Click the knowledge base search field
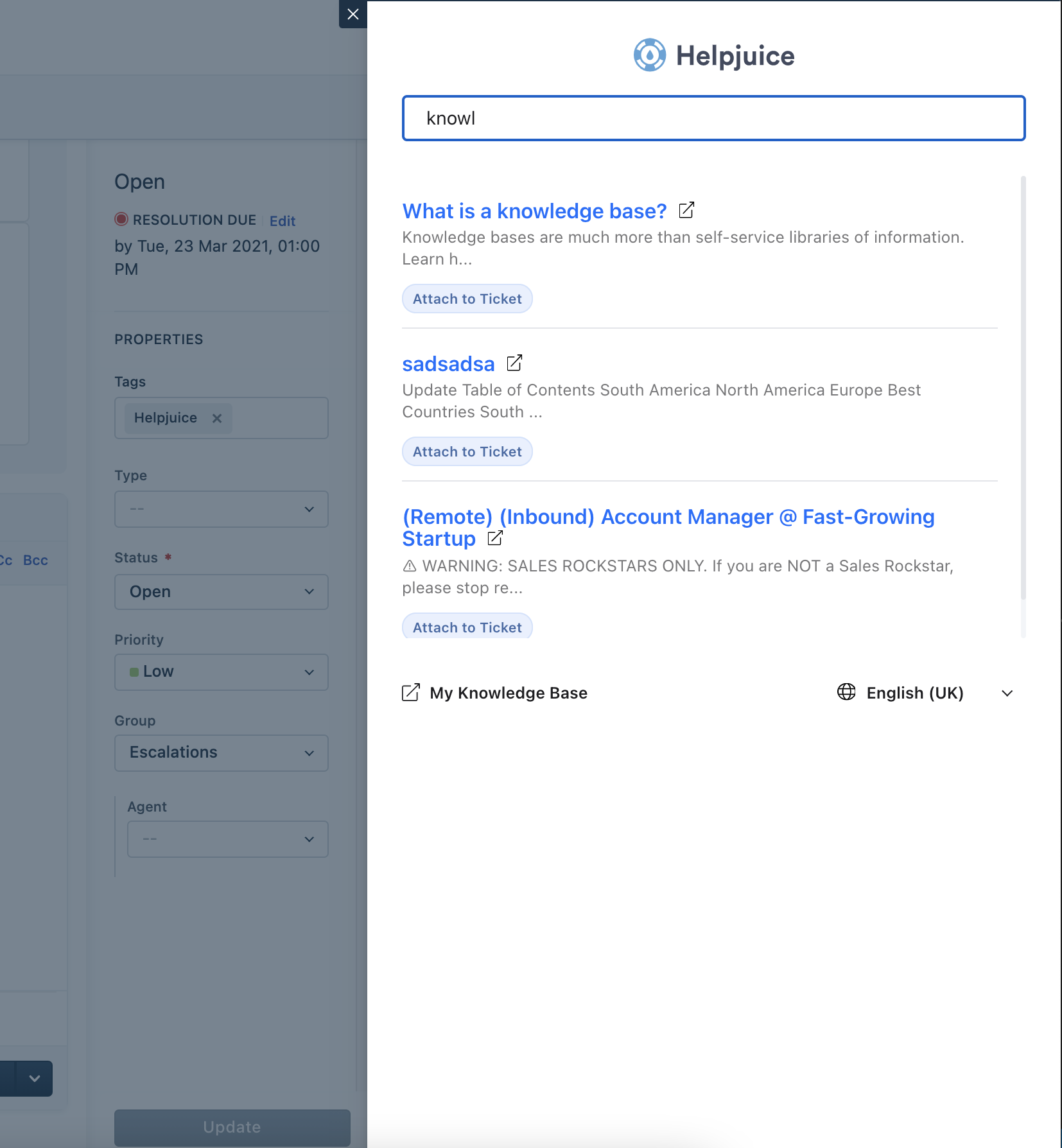Screen dimensions: 1062x1148 click(x=713, y=118)
